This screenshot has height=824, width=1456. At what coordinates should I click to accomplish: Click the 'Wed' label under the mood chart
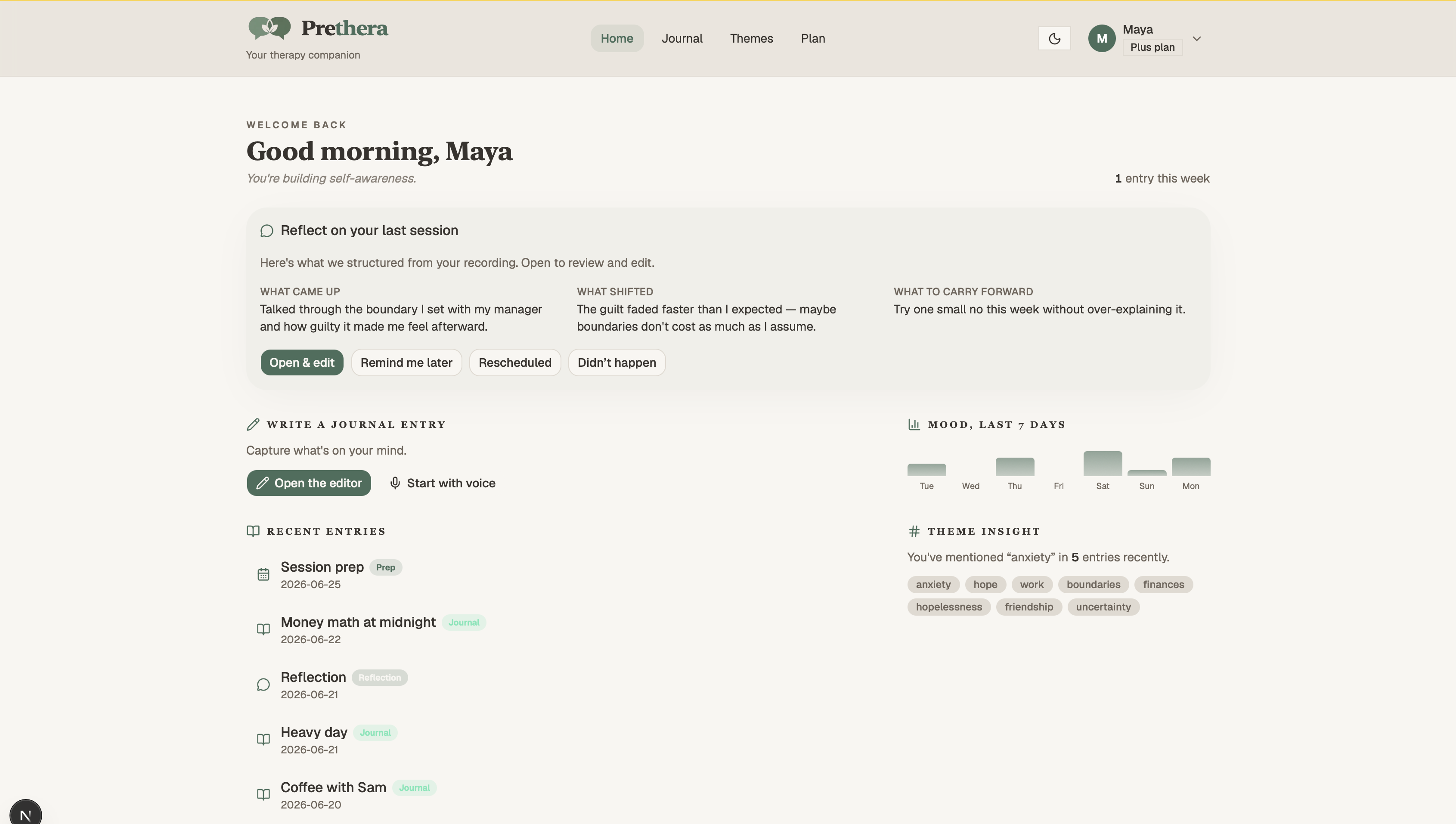click(x=970, y=486)
